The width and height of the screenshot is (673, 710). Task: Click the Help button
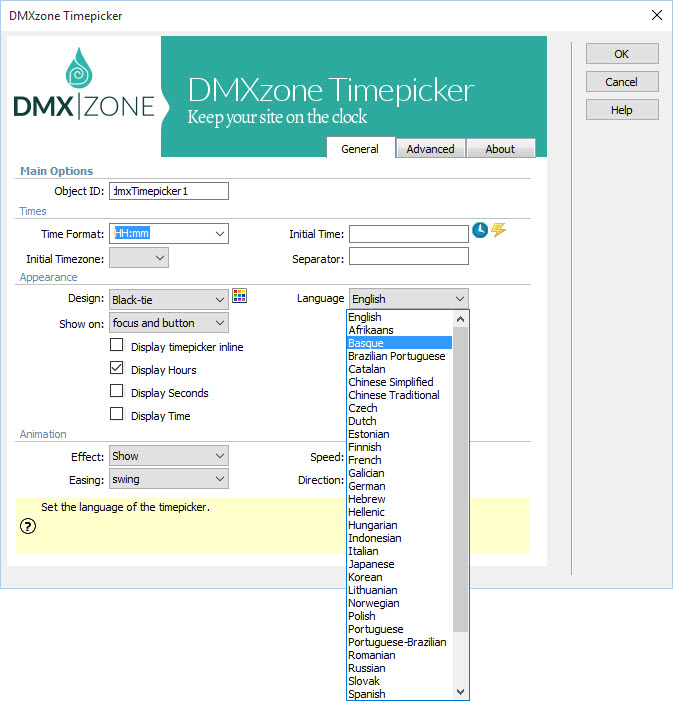click(622, 110)
